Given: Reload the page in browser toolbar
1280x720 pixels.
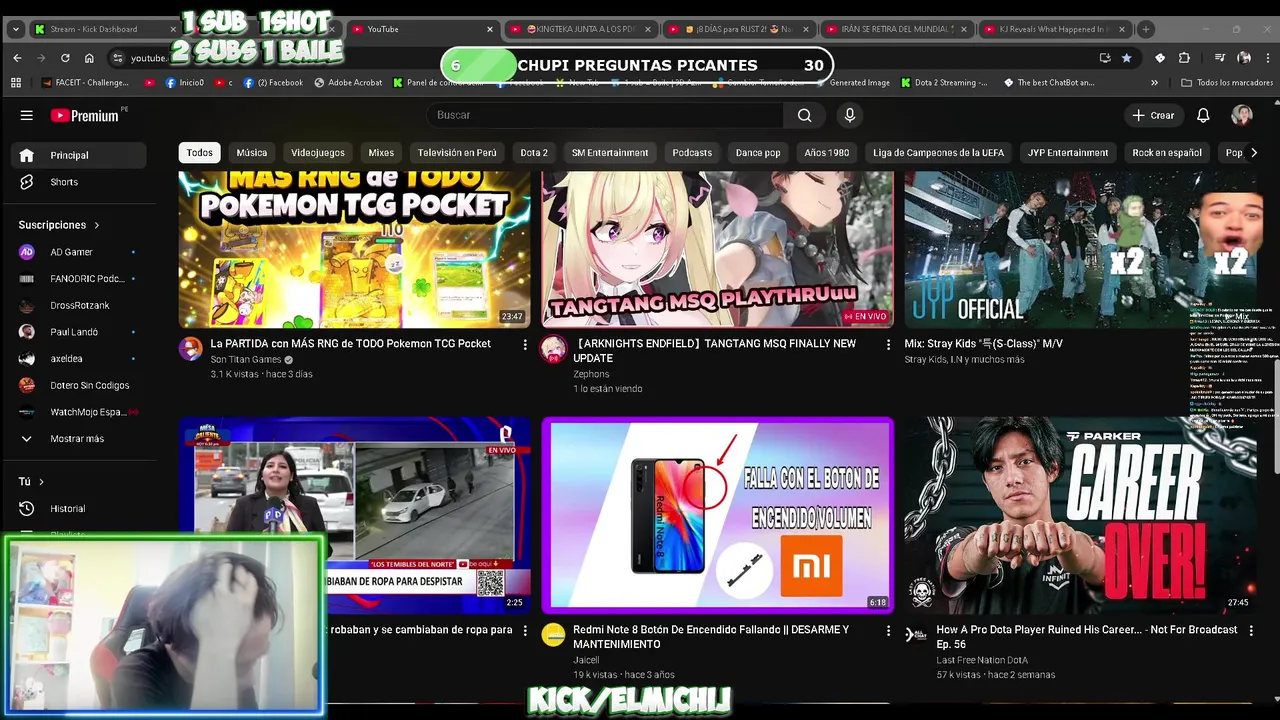Looking at the screenshot, I should point(65,58).
